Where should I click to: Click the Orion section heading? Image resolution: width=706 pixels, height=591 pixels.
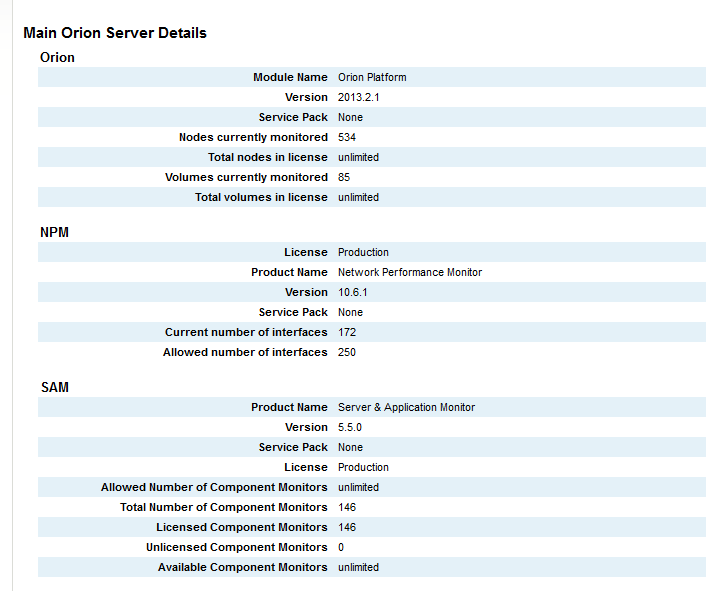pos(57,58)
